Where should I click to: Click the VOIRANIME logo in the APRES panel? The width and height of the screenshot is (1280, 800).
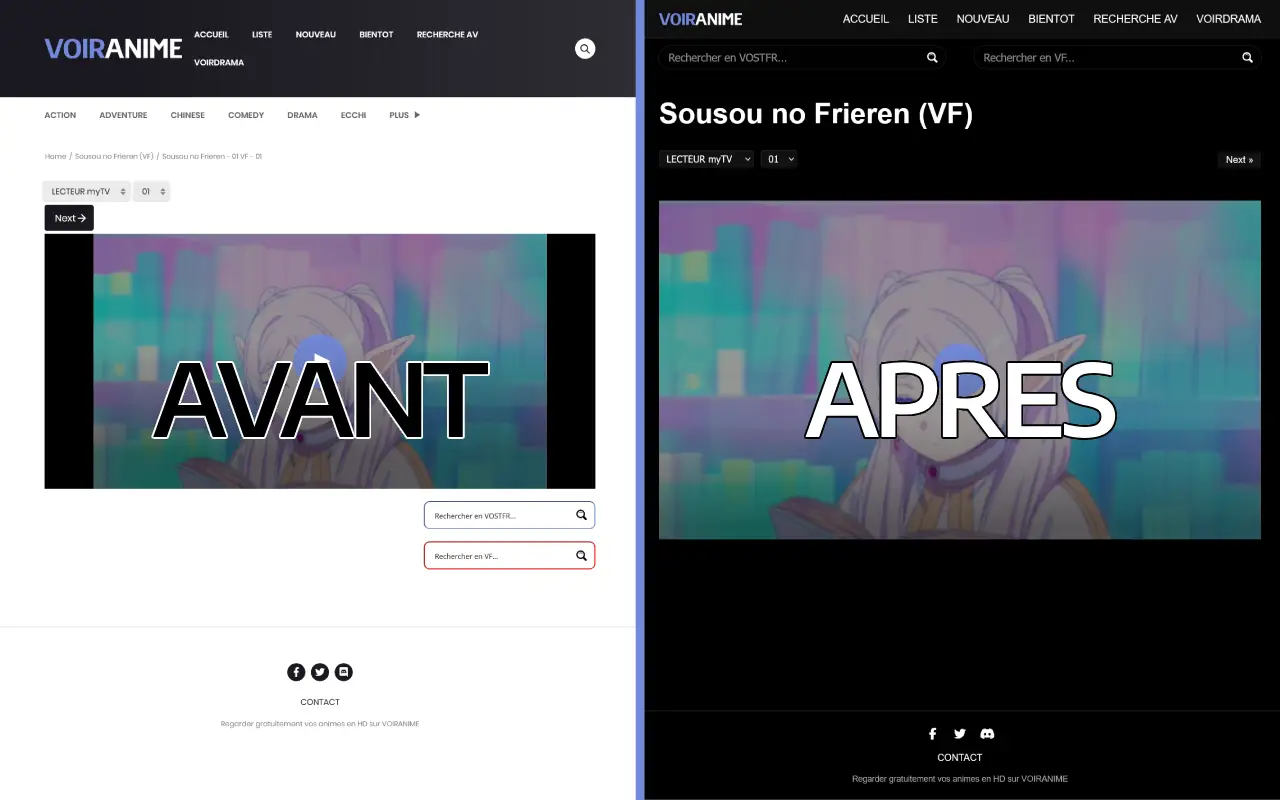pos(700,19)
